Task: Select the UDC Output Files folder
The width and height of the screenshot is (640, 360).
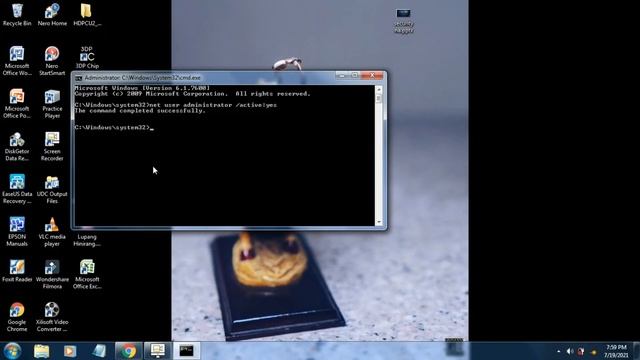Action: point(52,189)
